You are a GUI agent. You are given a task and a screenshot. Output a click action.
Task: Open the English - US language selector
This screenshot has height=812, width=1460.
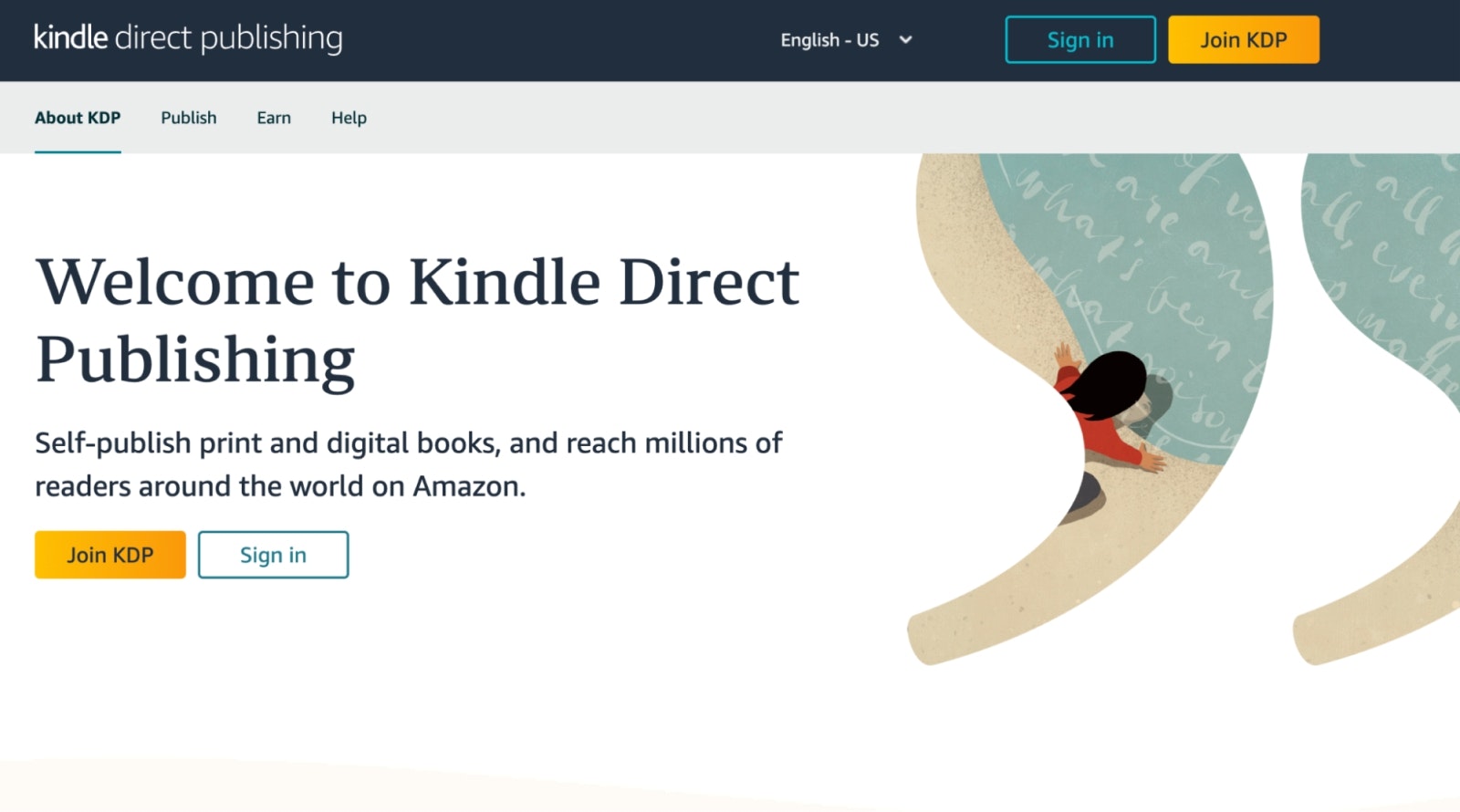pos(846,40)
